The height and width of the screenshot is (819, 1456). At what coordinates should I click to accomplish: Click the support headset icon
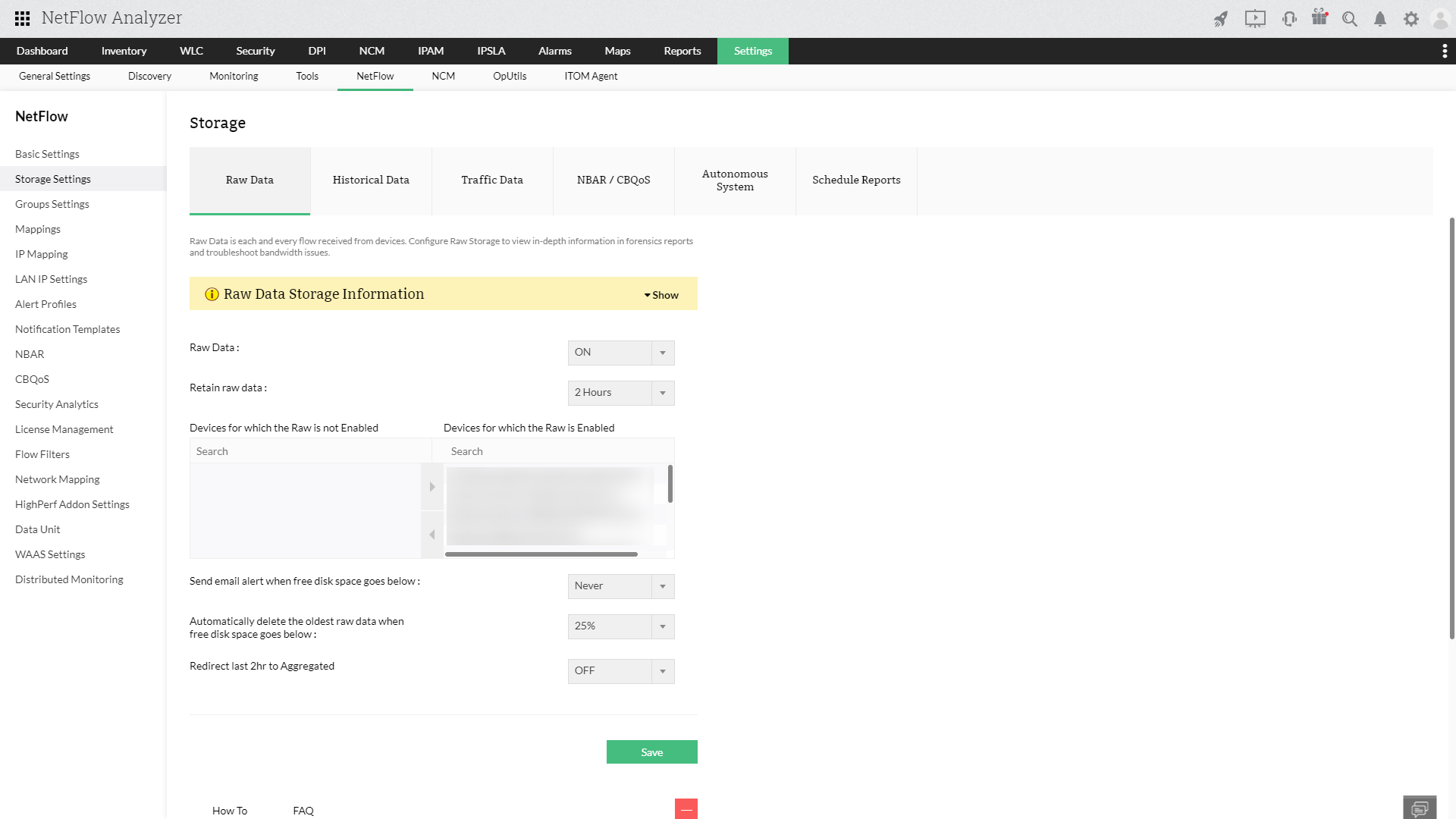click(1289, 19)
